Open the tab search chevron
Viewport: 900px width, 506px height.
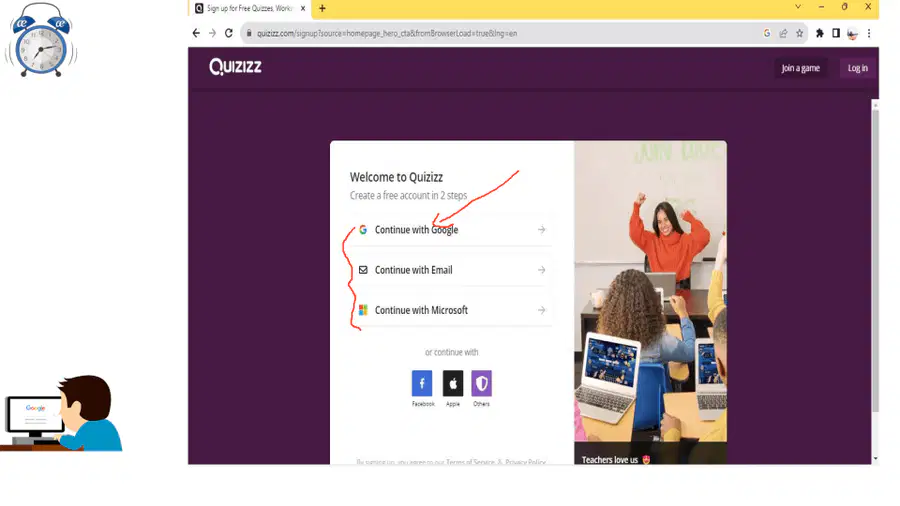(x=798, y=7)
